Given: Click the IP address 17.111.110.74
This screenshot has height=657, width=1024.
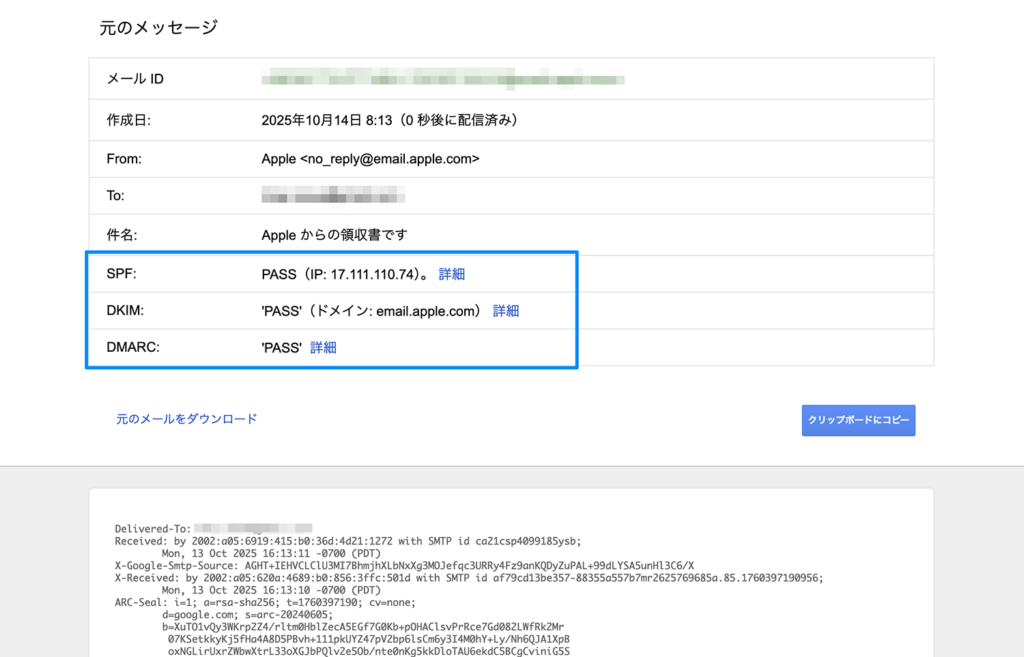Looking at the screenshot, I should 371,273.
